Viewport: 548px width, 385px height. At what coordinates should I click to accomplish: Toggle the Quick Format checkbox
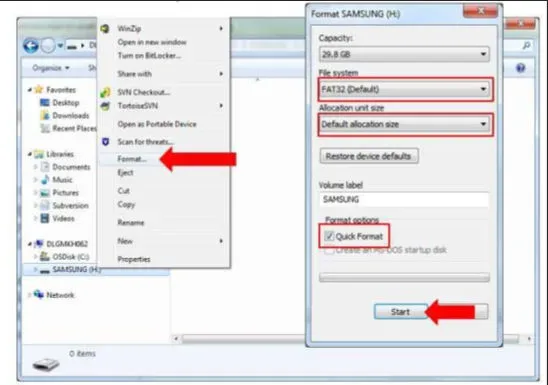[329, 236]
